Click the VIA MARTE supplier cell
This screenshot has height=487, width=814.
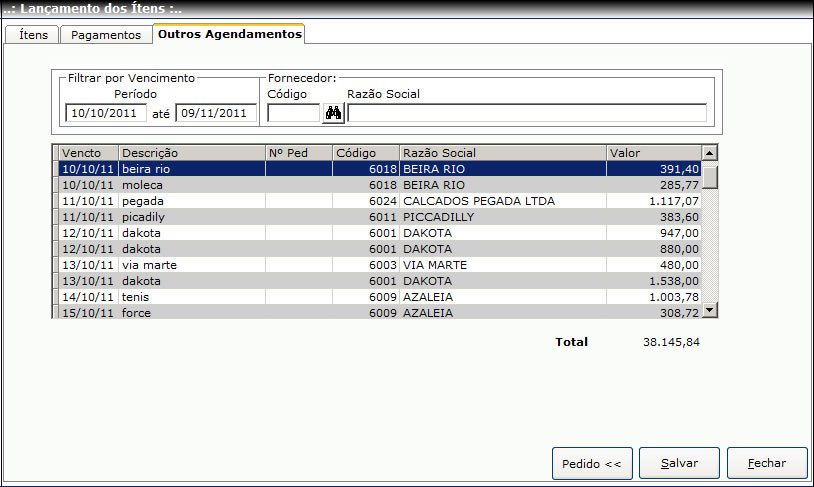coord(503,265)
